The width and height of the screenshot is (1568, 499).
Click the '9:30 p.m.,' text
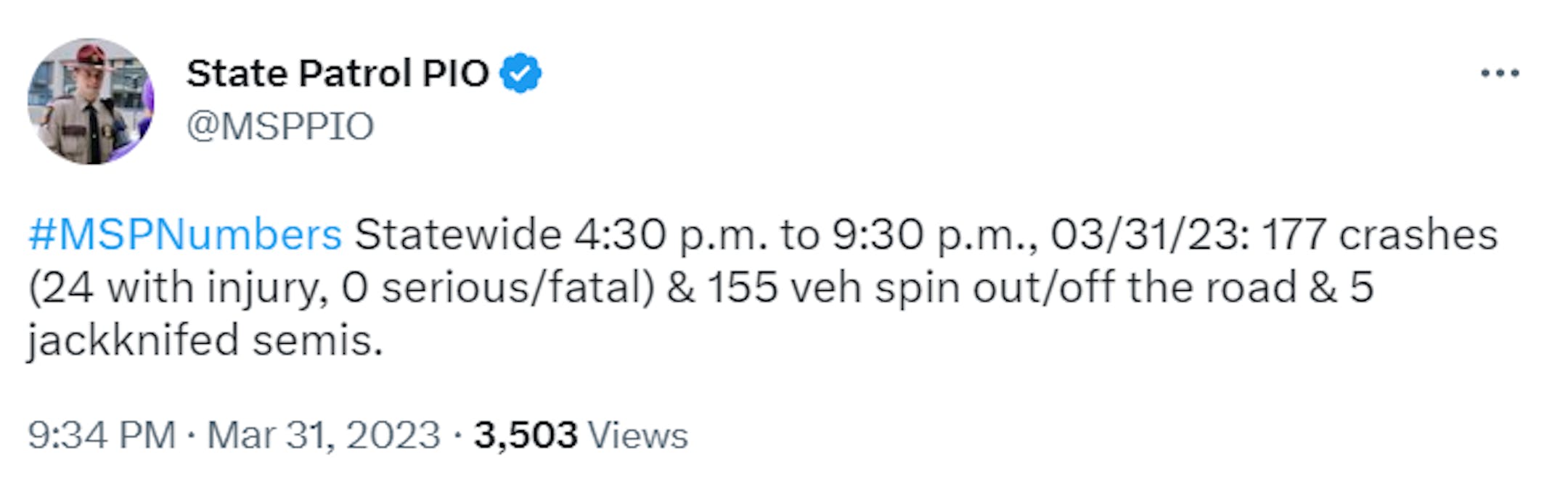[935, 236]
